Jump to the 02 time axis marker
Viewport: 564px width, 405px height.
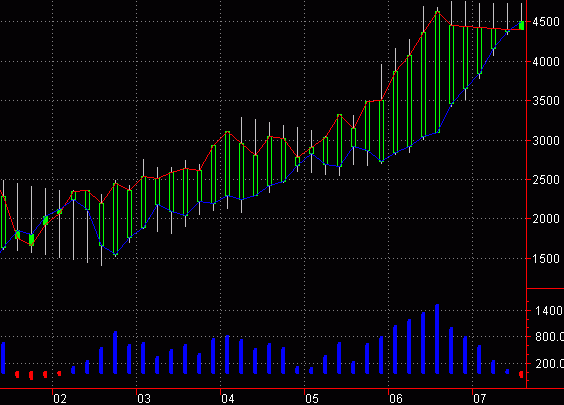tap(60, 399)
